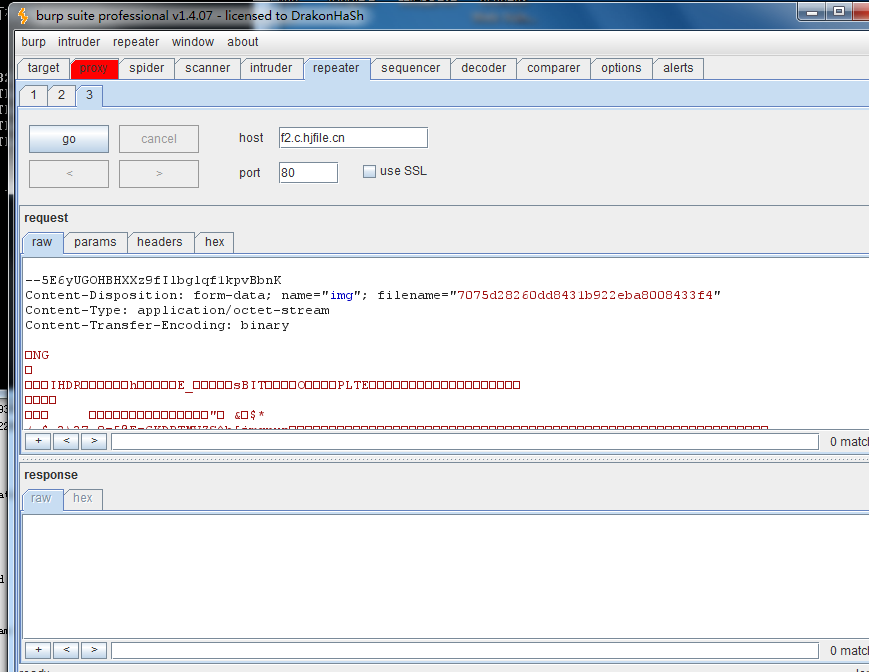
Task: Switch to the intruder tool tab
Action: click(x=271, y=68)
